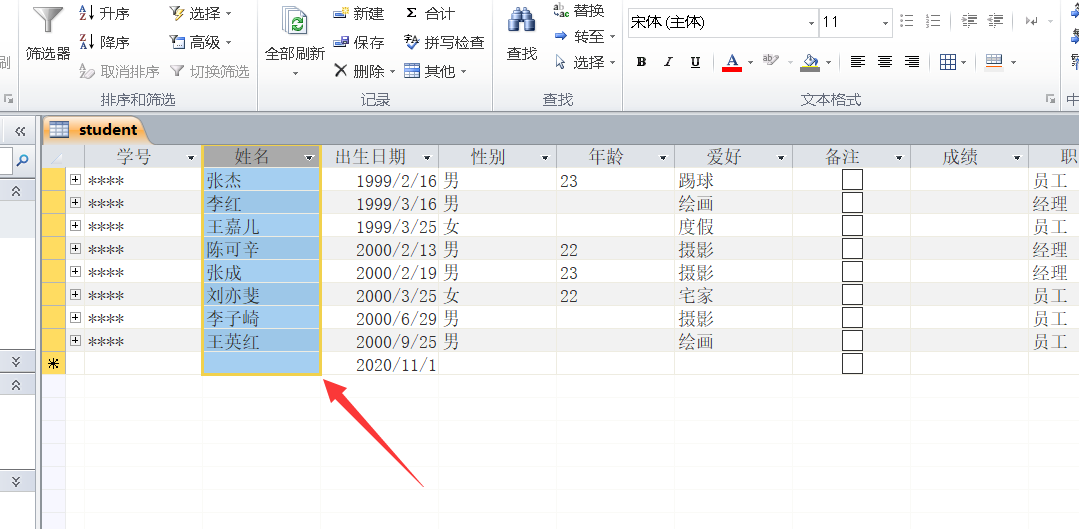This screenshot has width=1079, height=529.
Task: Apply bold formatting with B icon
Action: 641,62
